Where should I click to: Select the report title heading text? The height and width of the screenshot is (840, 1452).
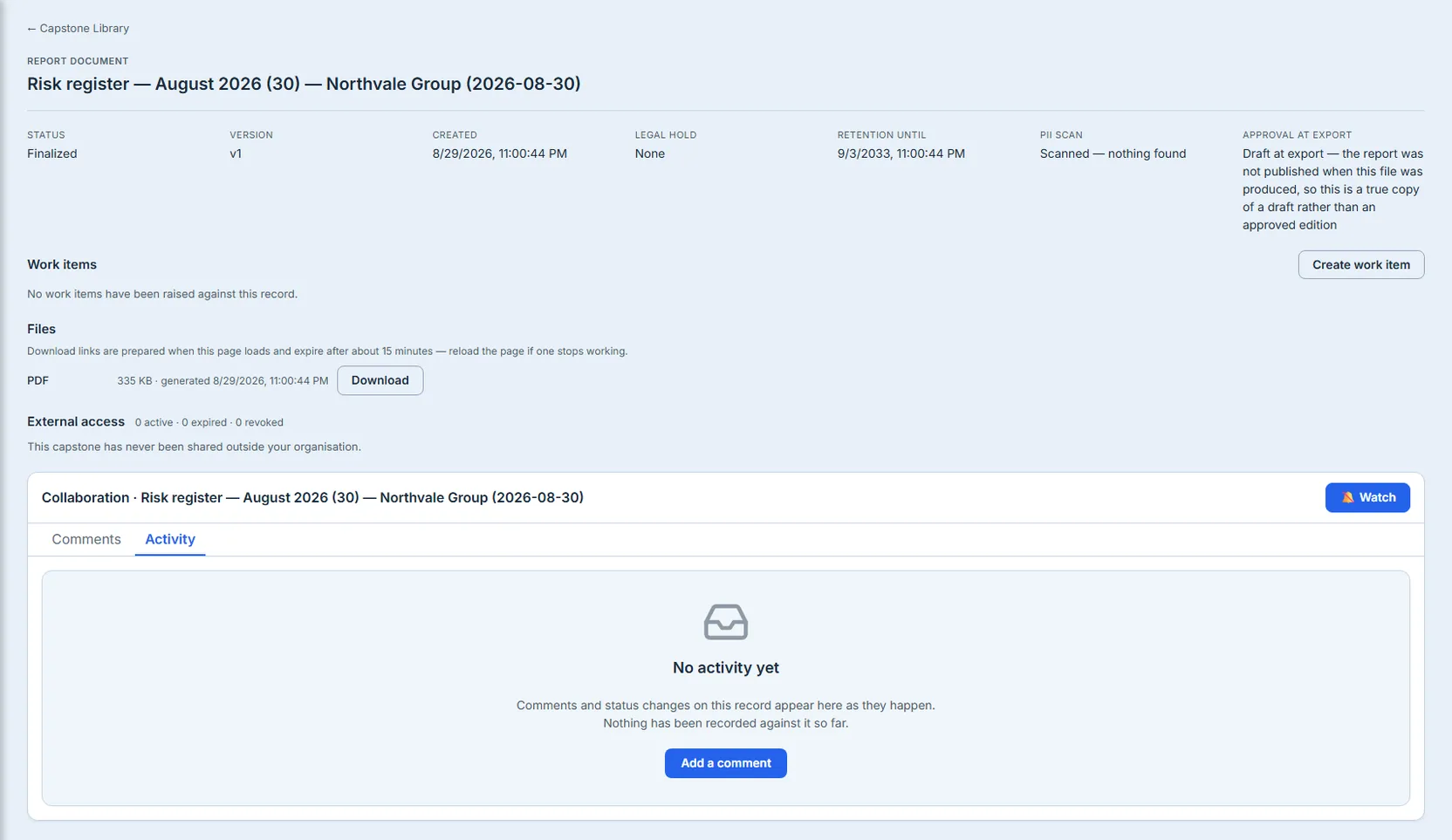coord(304,84)
